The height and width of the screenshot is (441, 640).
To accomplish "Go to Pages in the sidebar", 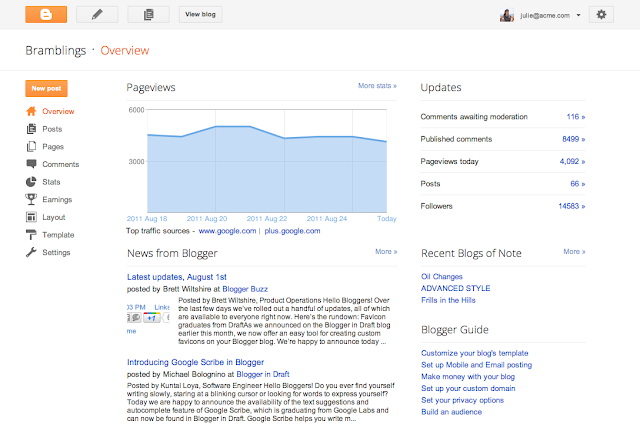I will 54,147.
